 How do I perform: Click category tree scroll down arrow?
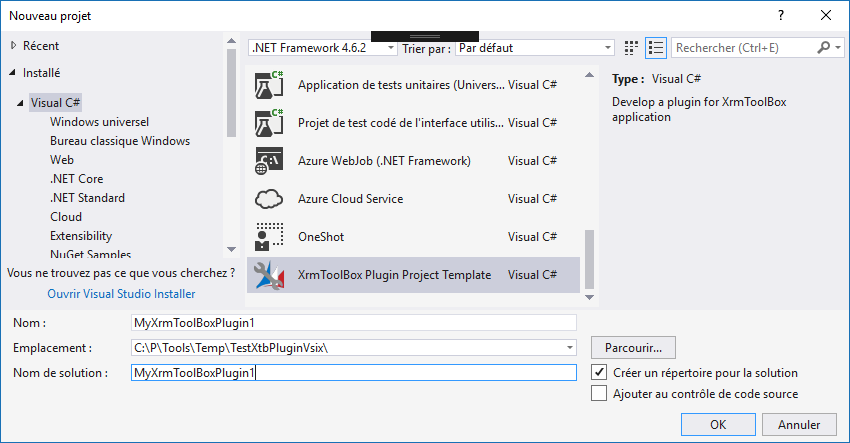click(231, 249)
